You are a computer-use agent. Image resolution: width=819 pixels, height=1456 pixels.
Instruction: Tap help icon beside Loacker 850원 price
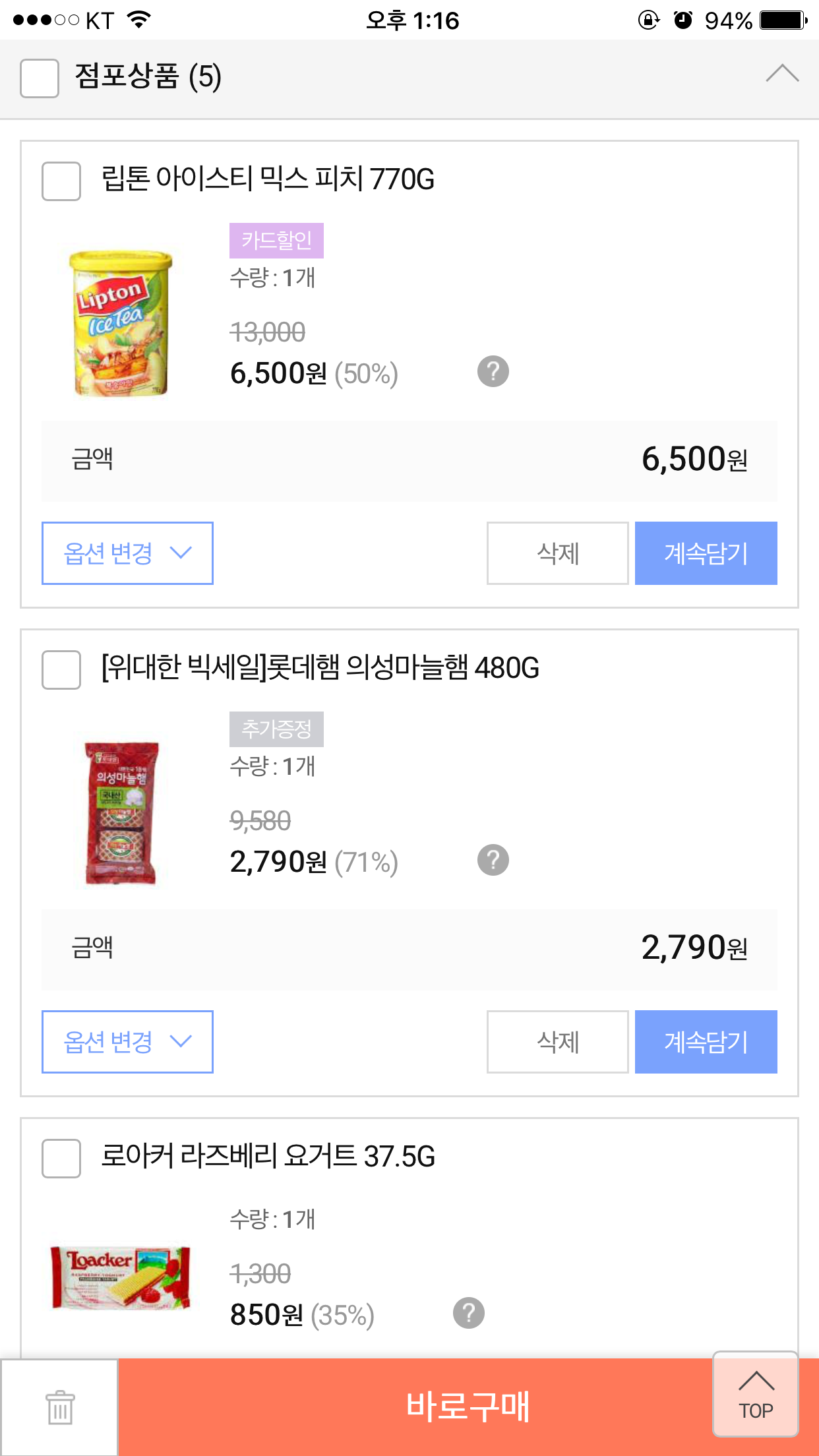coord(469,1313)
